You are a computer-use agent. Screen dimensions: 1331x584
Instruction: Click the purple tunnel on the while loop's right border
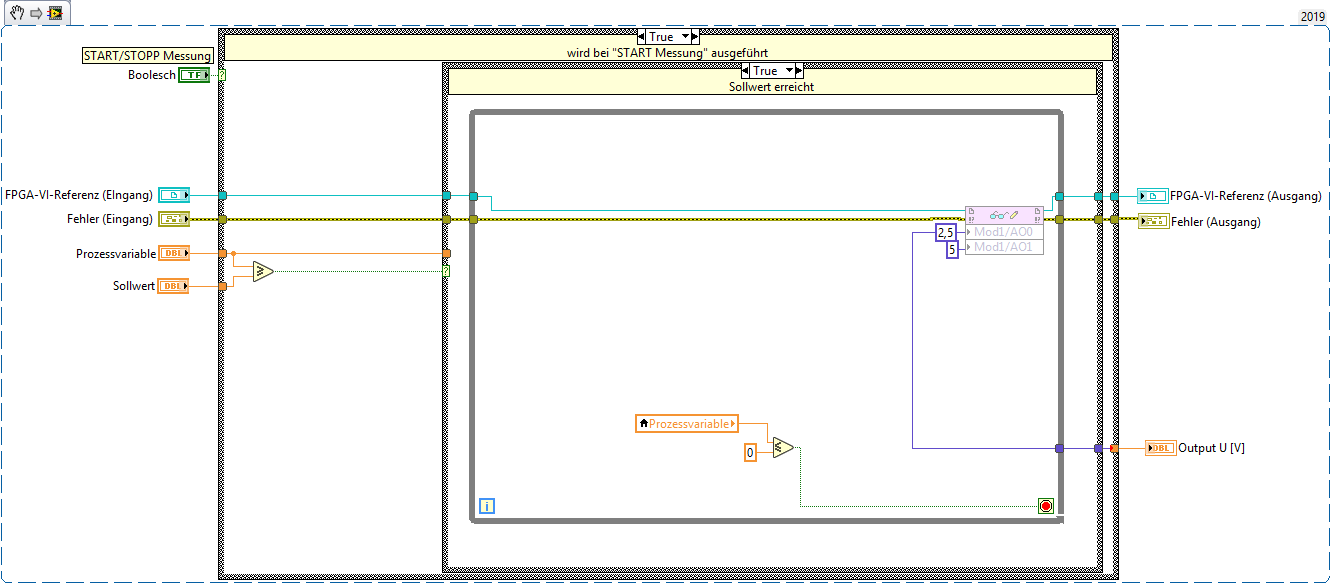(1059, 448)
